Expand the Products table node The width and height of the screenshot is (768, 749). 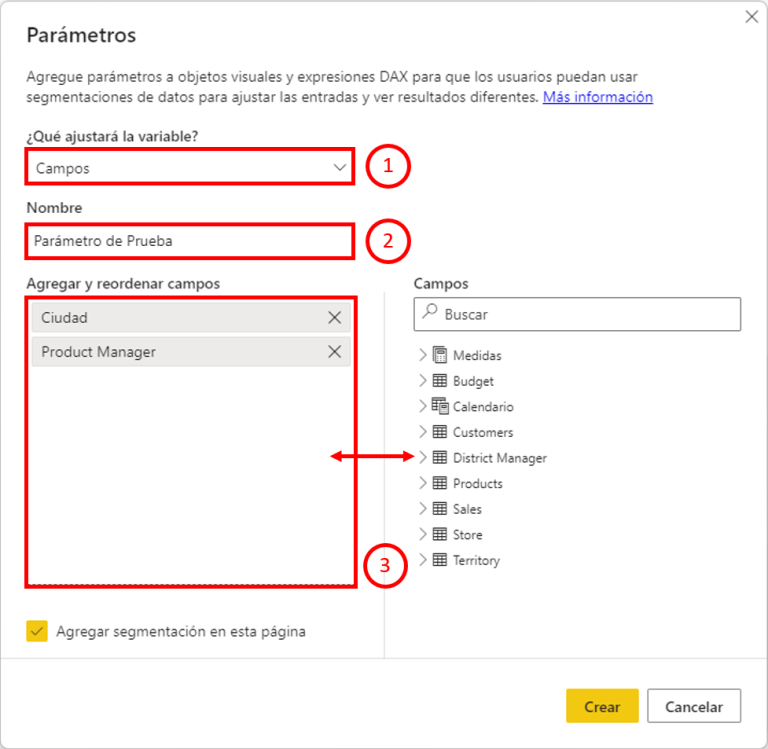423,483
